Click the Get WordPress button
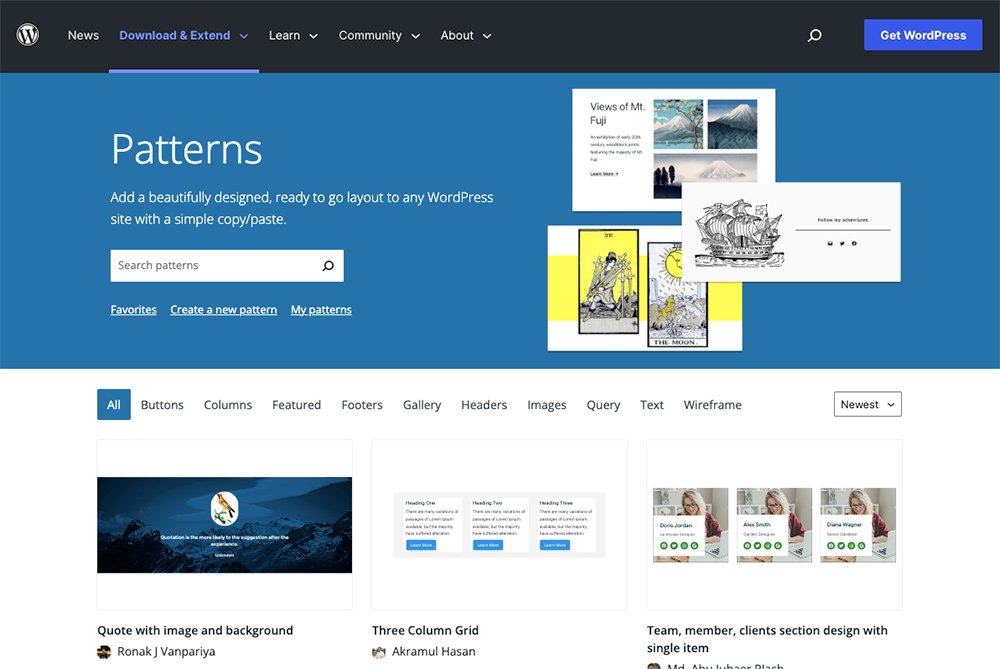The image size is (1000, 669). click(x=923, y=35)
